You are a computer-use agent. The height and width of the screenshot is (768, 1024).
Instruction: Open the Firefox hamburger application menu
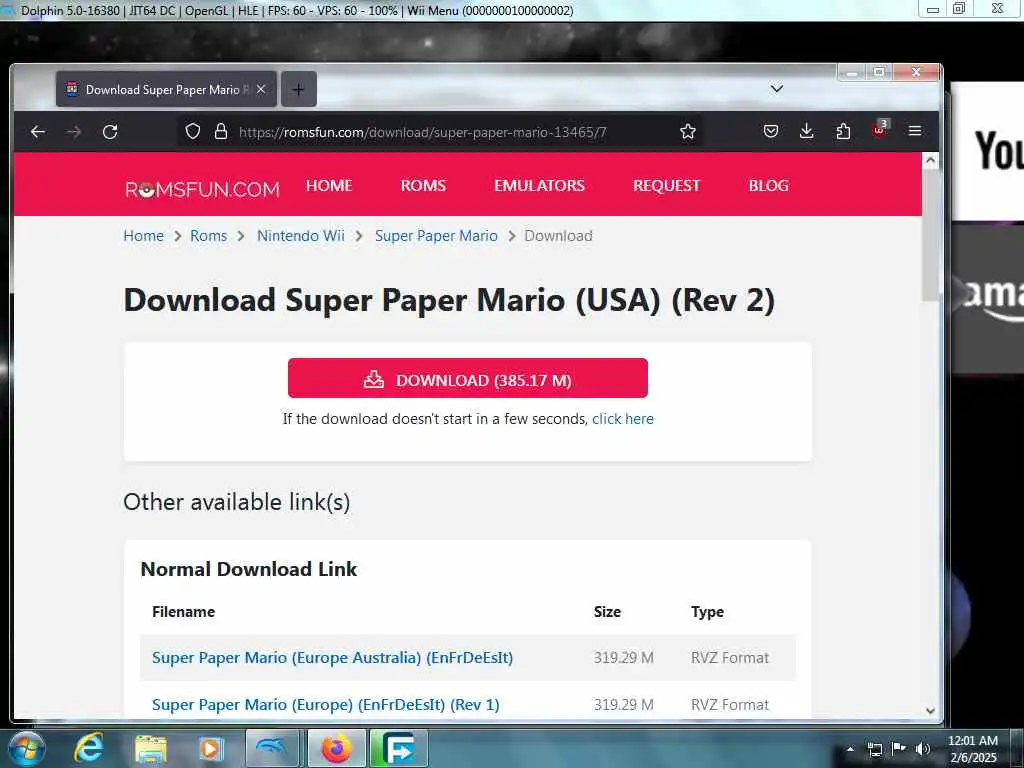[x=915, y=131]
